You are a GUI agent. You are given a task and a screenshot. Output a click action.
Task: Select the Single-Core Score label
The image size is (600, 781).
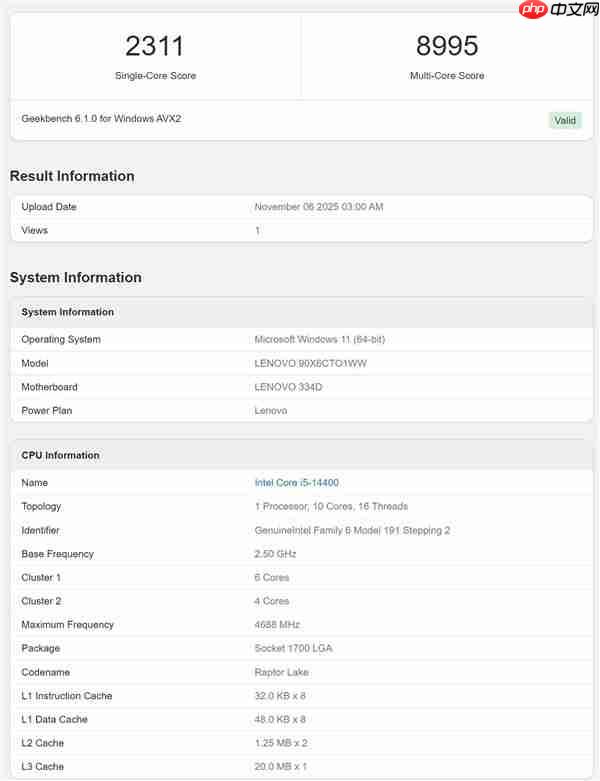click(x=155, y=76)
